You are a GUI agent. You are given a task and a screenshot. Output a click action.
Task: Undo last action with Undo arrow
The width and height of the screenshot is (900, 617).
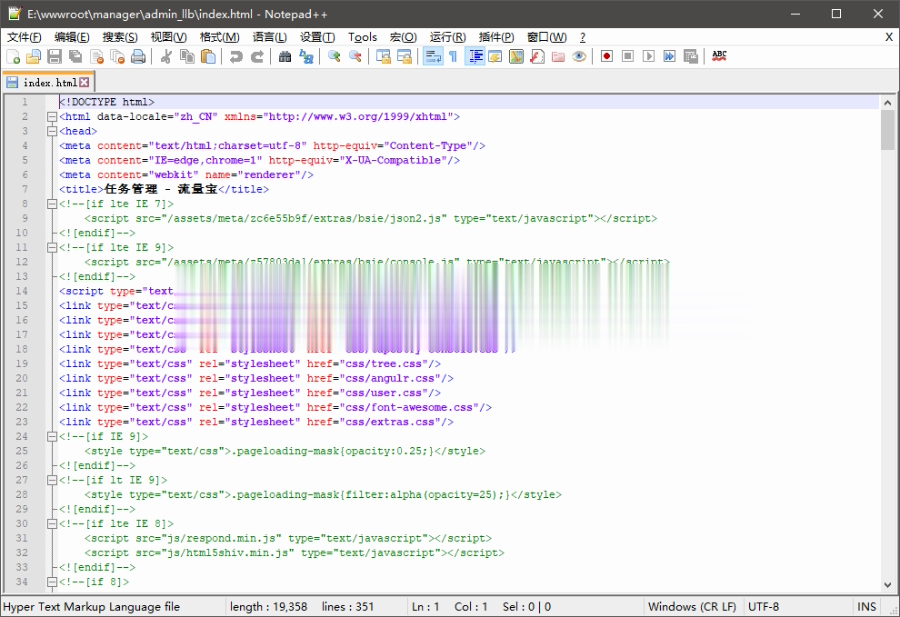(x=236, y=56)
